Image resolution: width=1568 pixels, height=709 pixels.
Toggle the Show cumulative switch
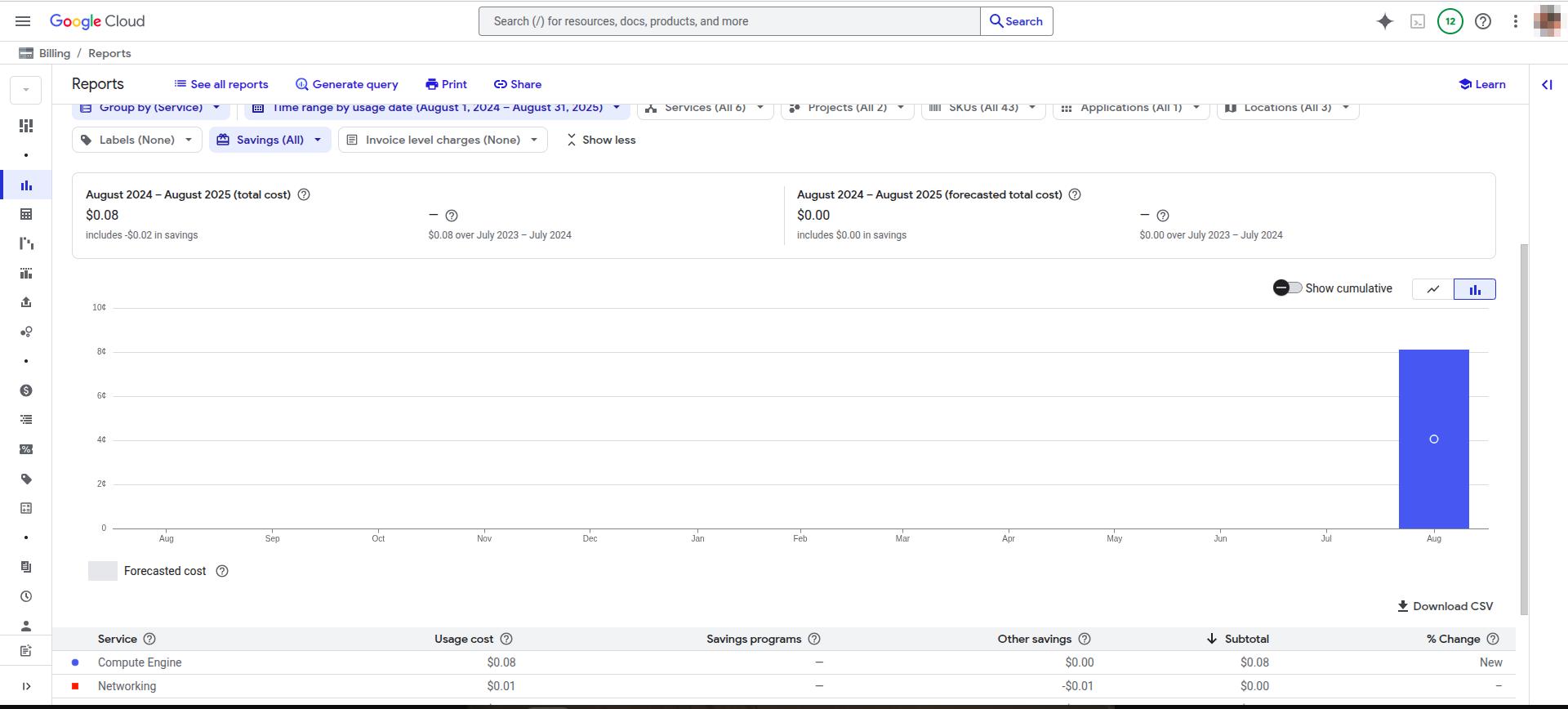pos(1287,288)
